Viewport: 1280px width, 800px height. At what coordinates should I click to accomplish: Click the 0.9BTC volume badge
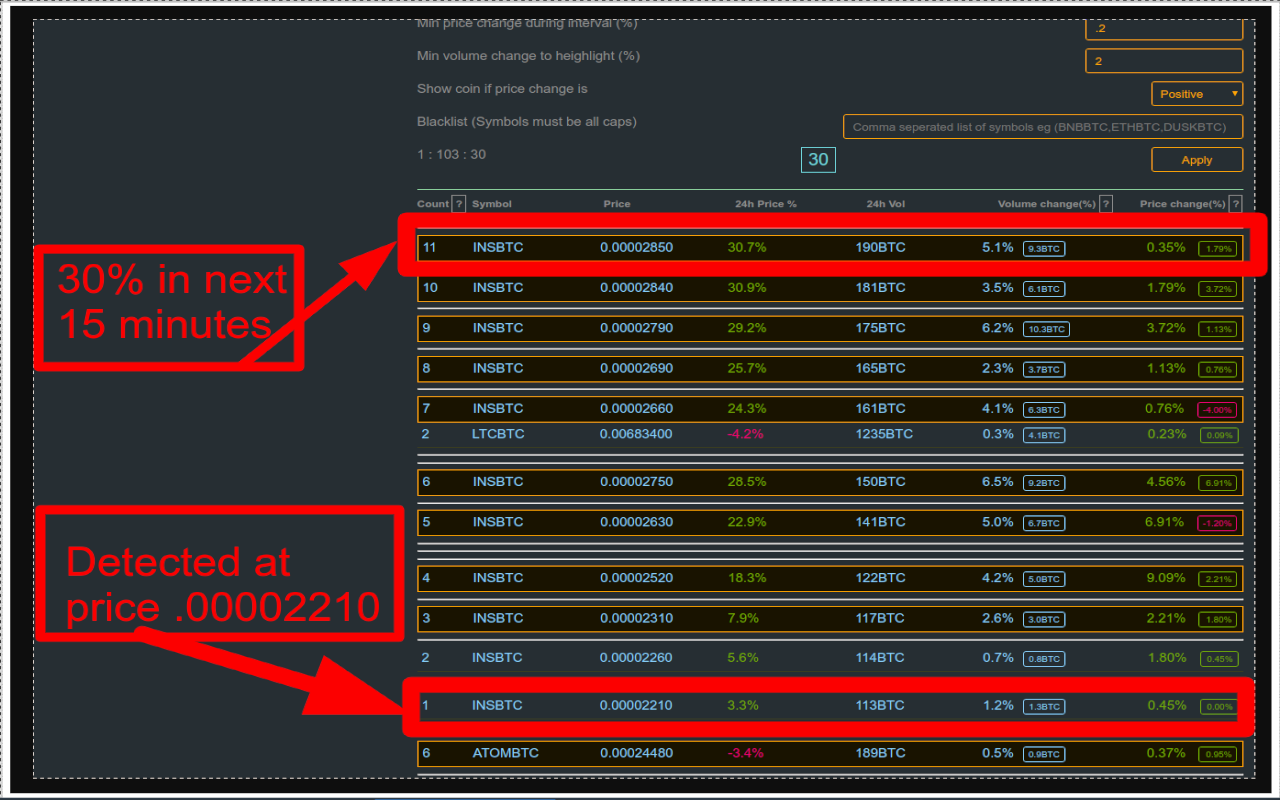pos(1044,754)
